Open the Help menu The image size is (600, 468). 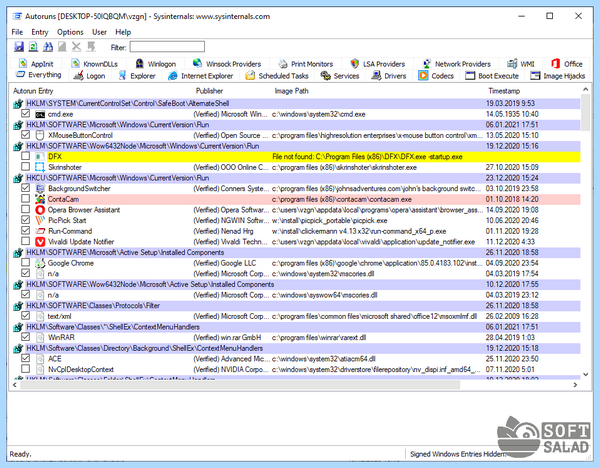tap(123, 32)
